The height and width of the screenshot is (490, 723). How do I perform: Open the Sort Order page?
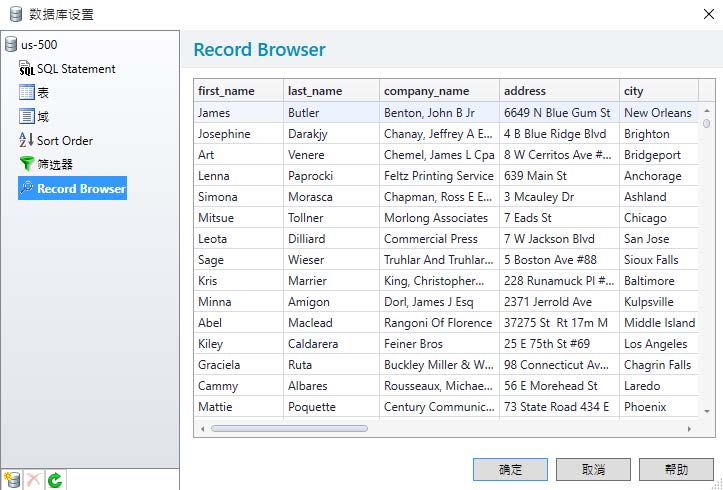point(64,141)
